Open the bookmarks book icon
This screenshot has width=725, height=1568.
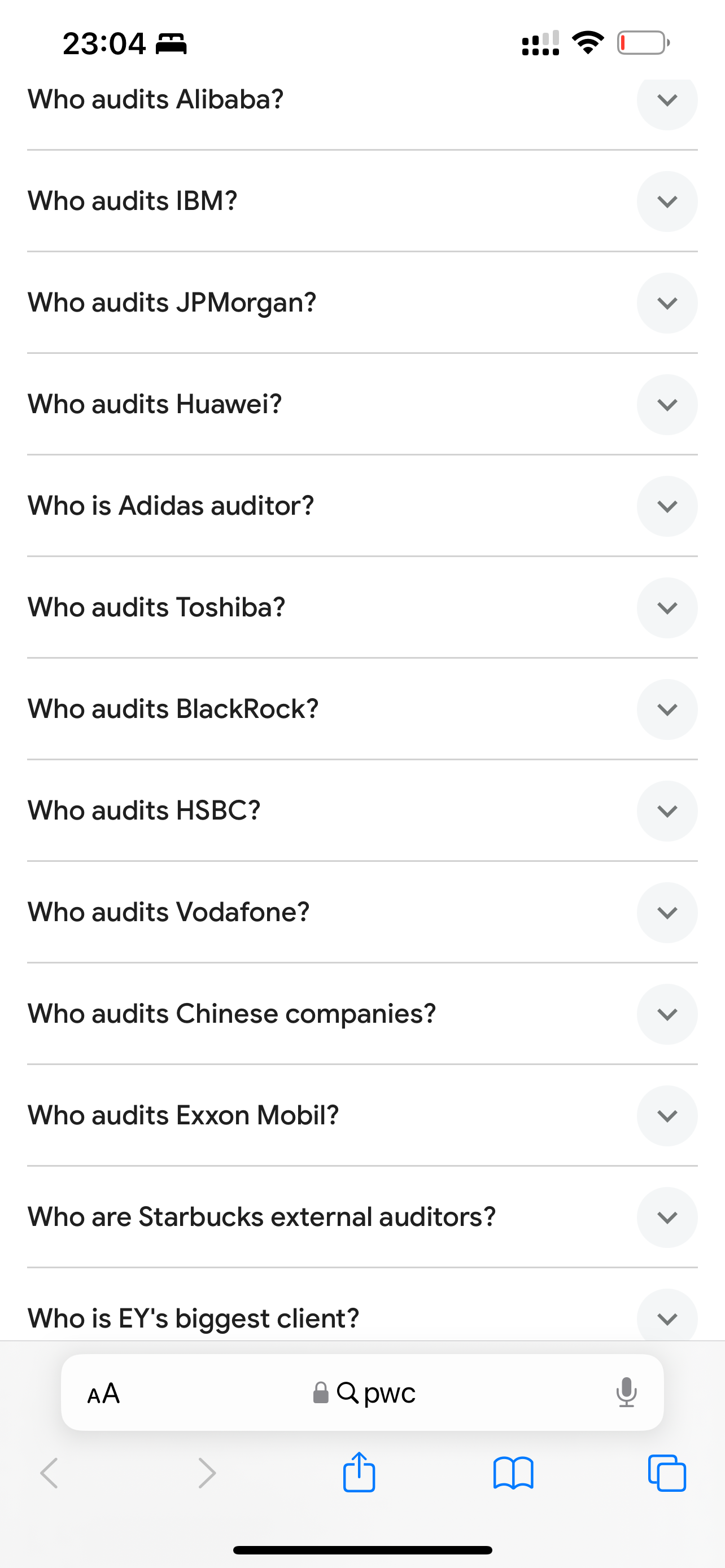[x=513, y=1473]
